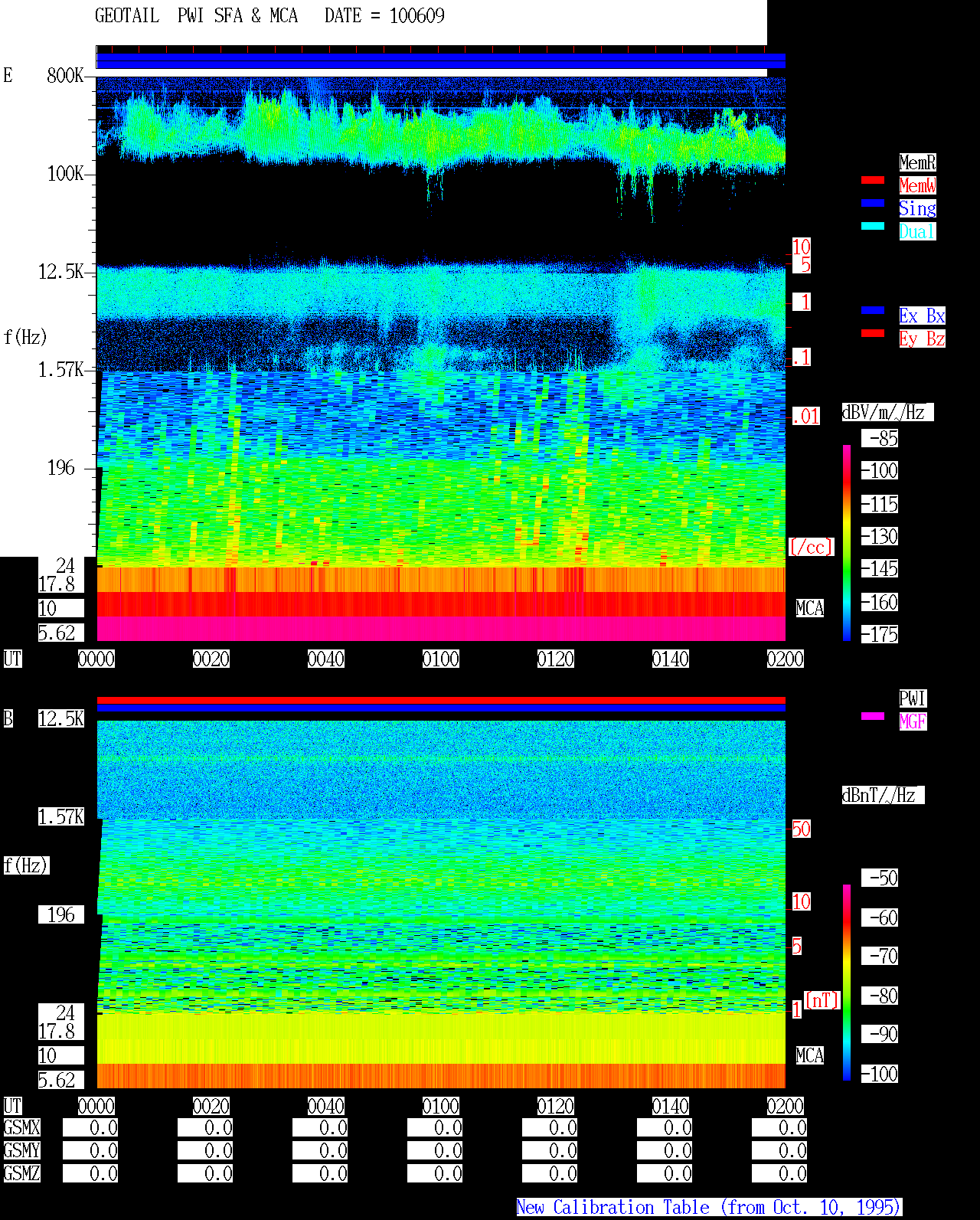The width and height of the screenshot is (980, 1220).
Task: Click the 0100 UT tick on the electric spectrogram
Action: point(441,659)
